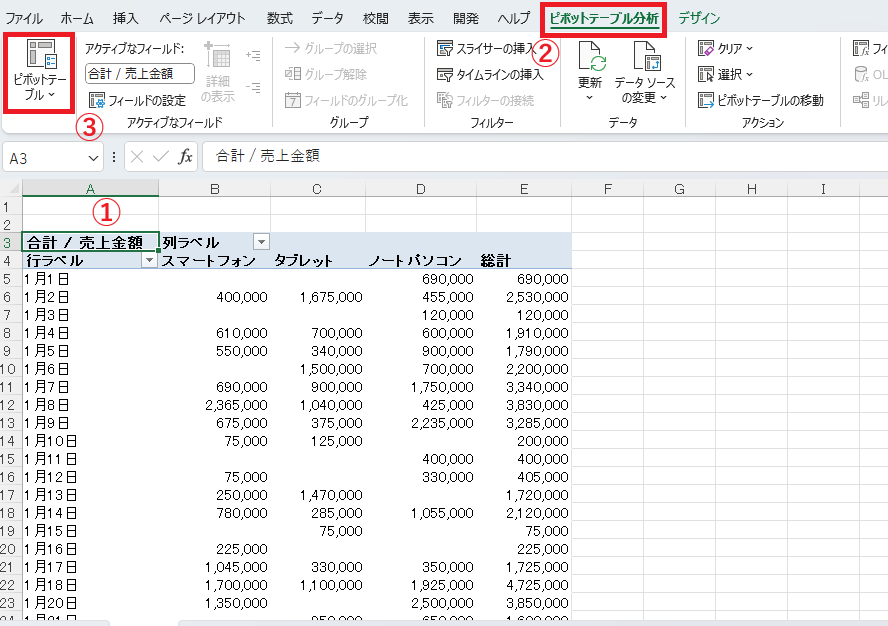Select the 1月8日 row label
The width and height of the screenshot is (888, 626).
coord(91,405)
